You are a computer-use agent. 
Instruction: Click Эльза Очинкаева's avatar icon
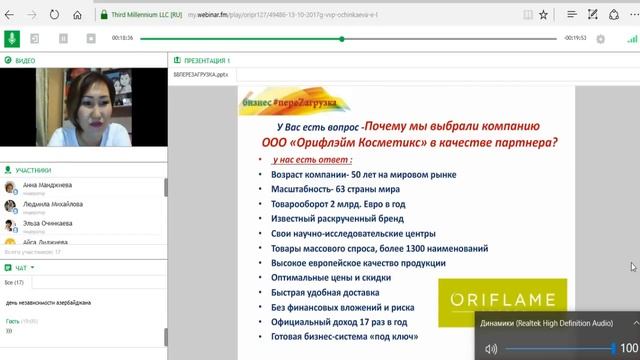(10, 226)
